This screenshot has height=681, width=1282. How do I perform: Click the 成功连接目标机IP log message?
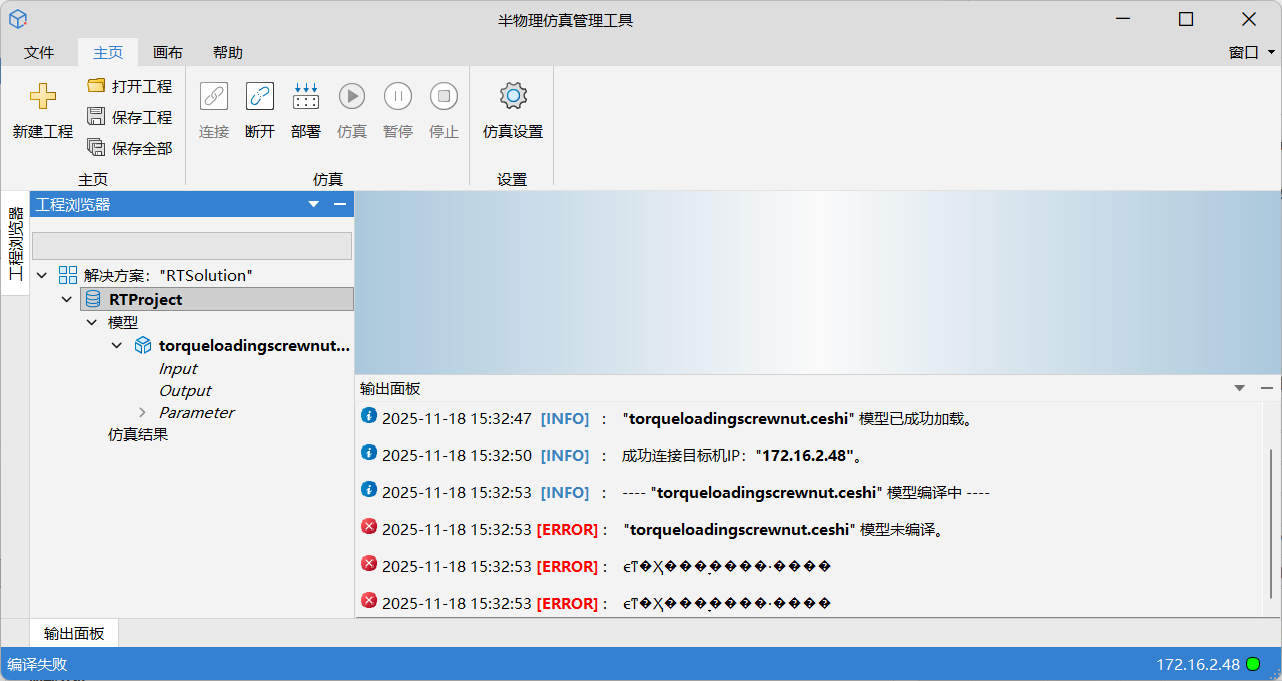click(x=742, y=455)
